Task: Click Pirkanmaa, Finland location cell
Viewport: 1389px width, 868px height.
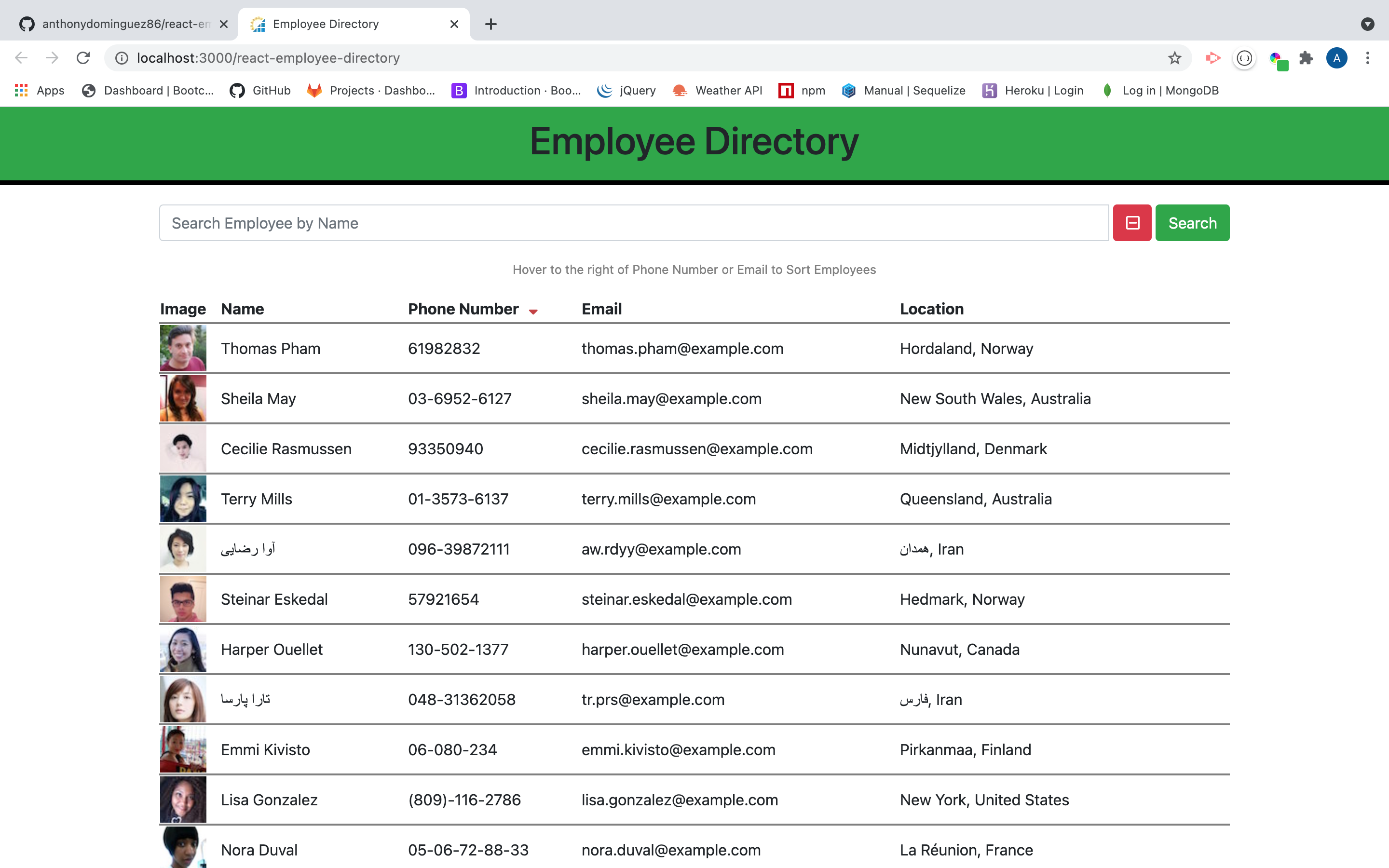Action: (966, 749)
